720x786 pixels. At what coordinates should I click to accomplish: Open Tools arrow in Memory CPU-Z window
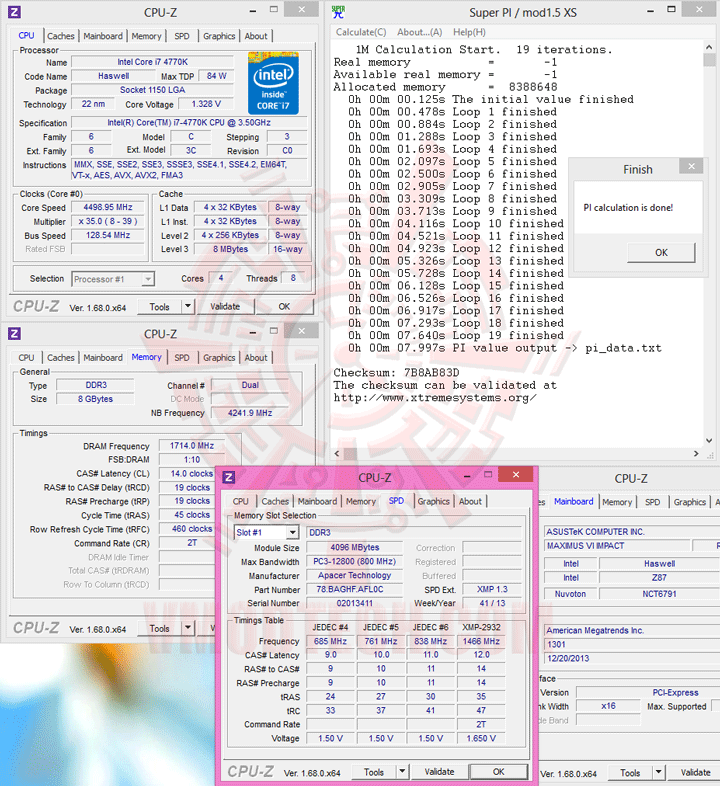pos(188,628)
